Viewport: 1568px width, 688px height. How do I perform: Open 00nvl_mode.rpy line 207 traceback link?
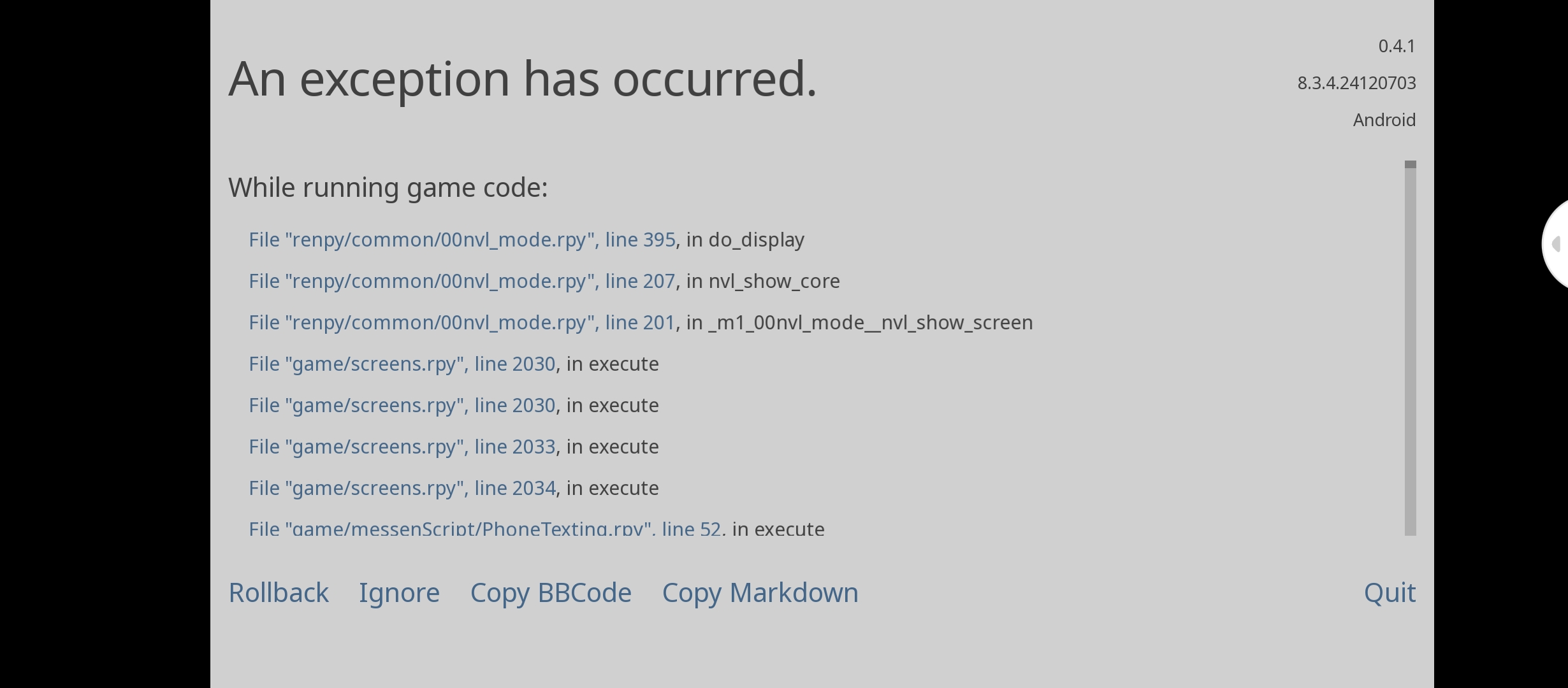(x=461, y=281)
